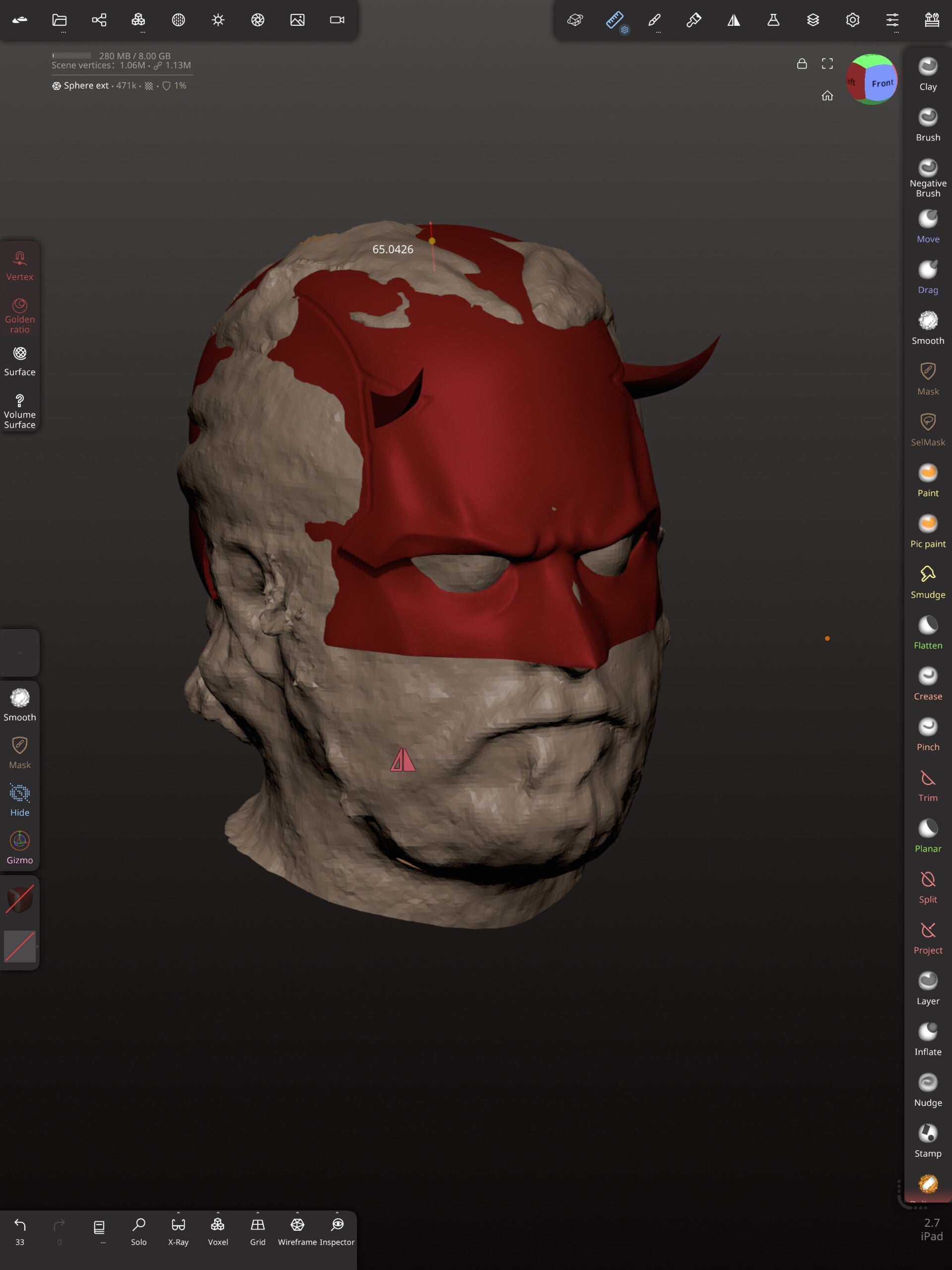Viewport: 952px width, 1270px height.
Task: Reset camera with the home button
Action: (827, 95)
